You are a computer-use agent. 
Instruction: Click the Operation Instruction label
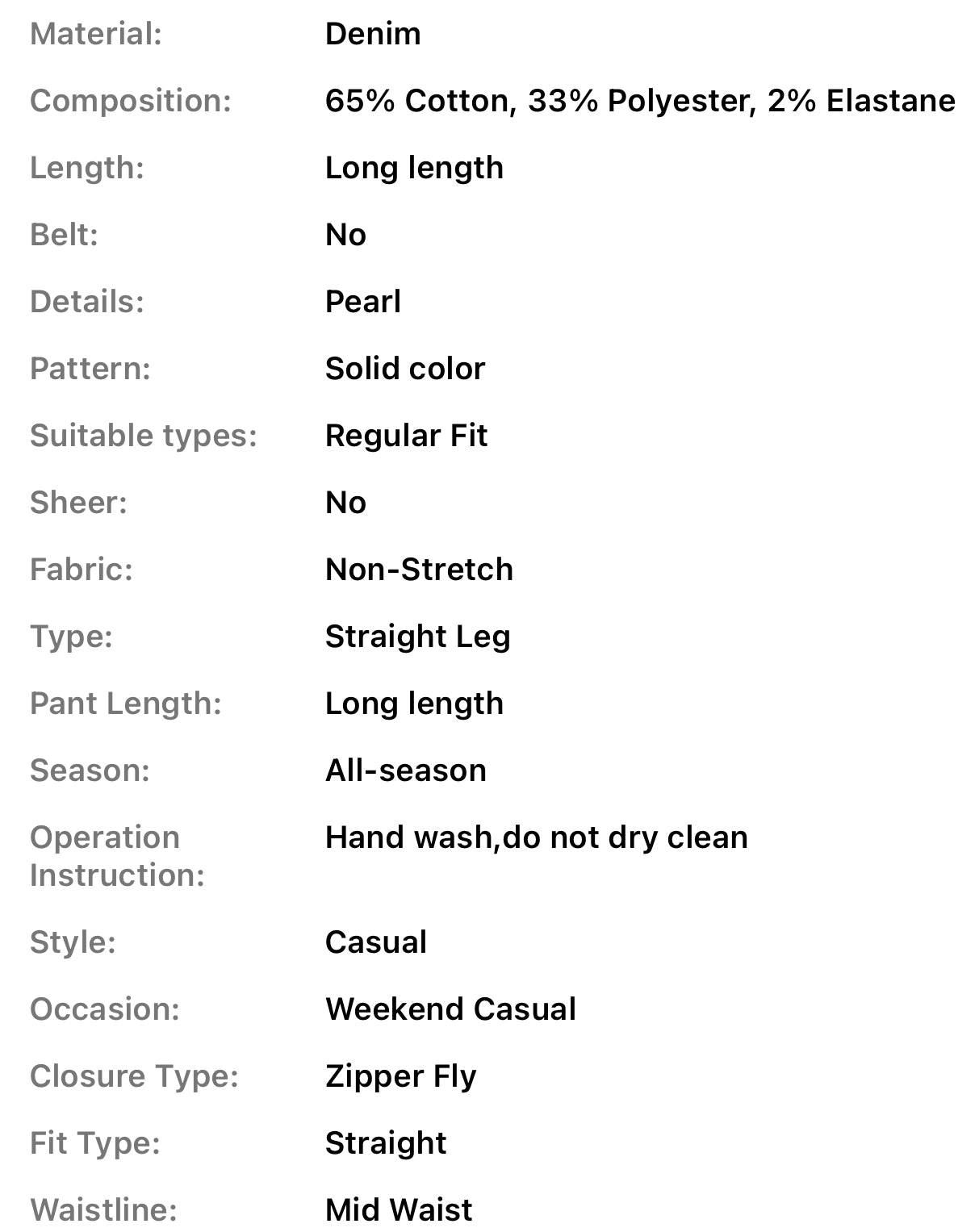117,856
